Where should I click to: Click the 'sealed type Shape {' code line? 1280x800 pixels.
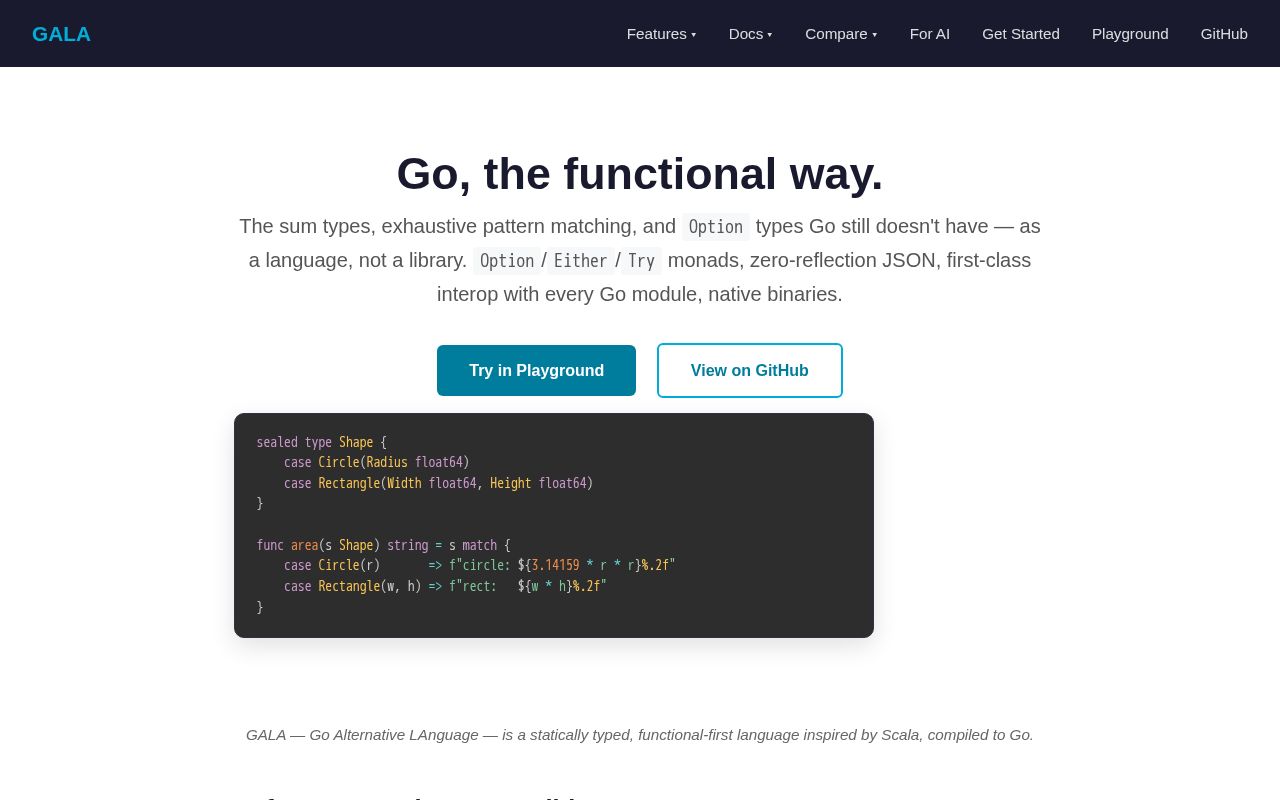(322, 442)
